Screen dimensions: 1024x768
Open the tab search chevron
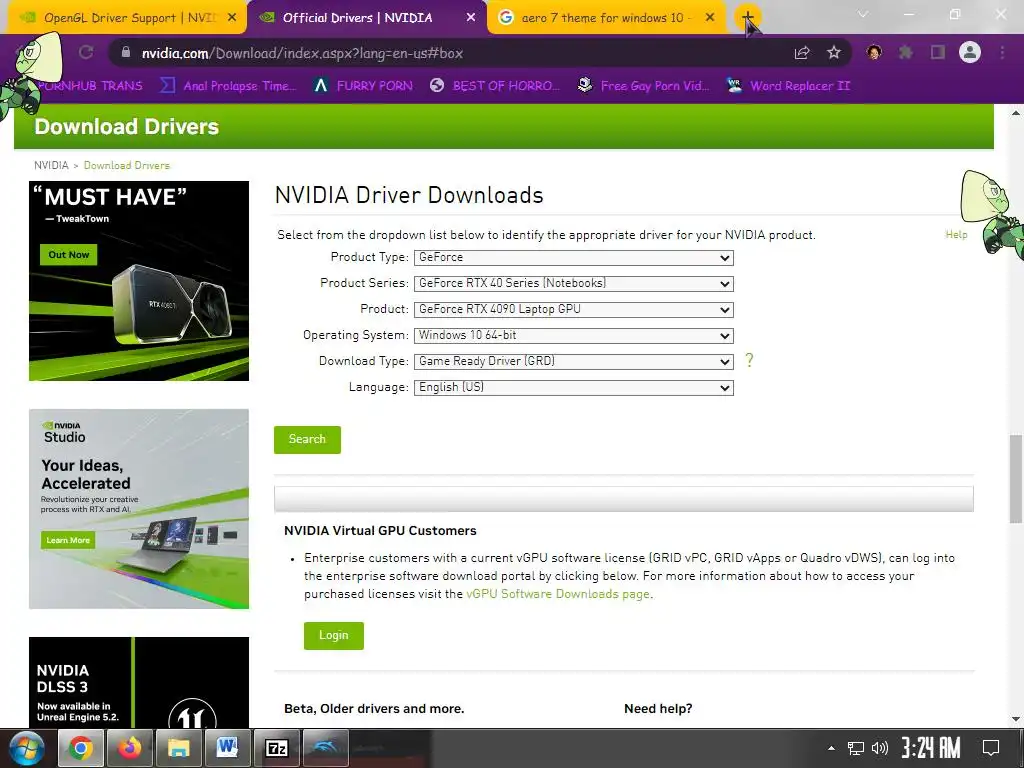(863, 14)
